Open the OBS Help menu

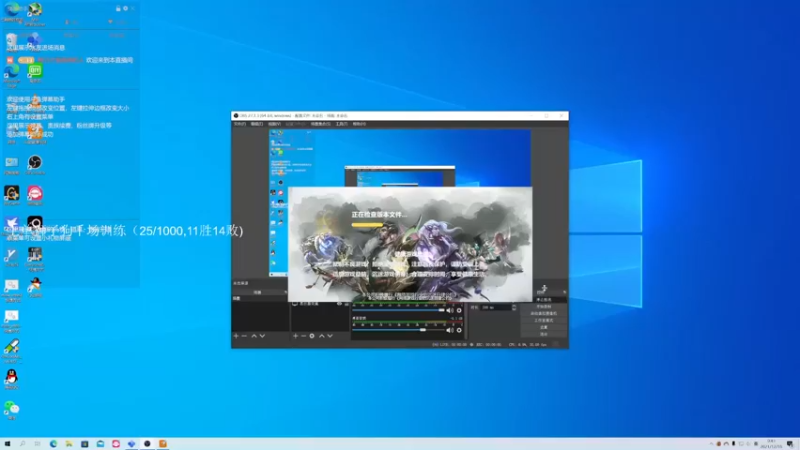359,124
